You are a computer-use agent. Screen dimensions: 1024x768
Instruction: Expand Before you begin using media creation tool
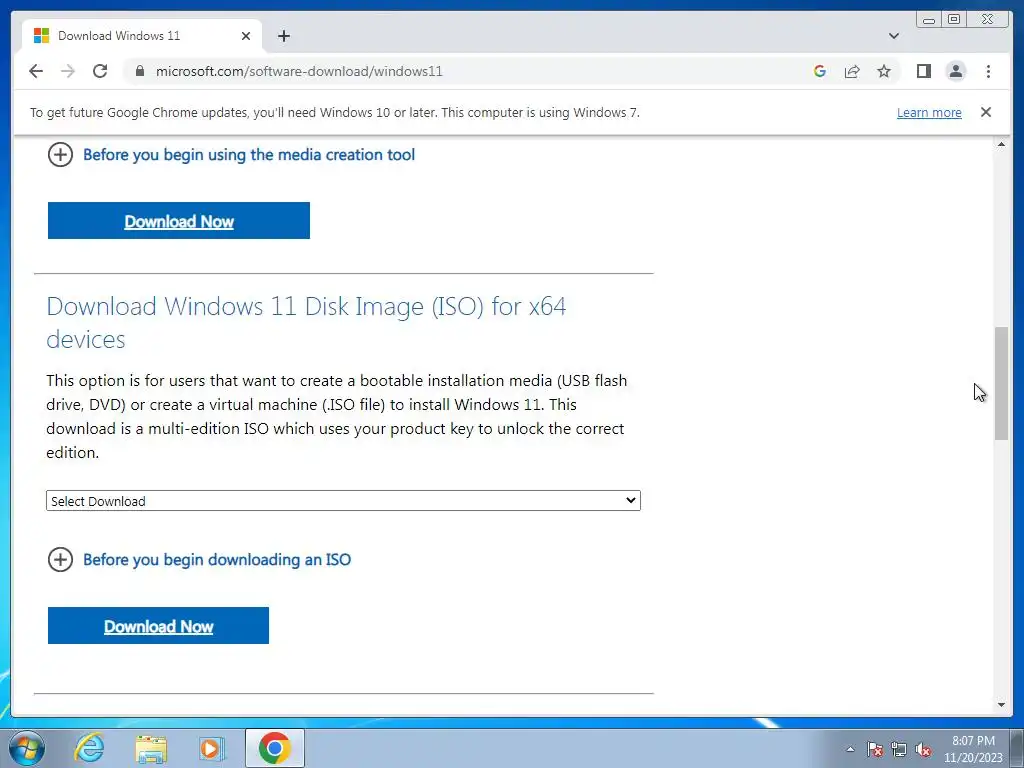231,155
